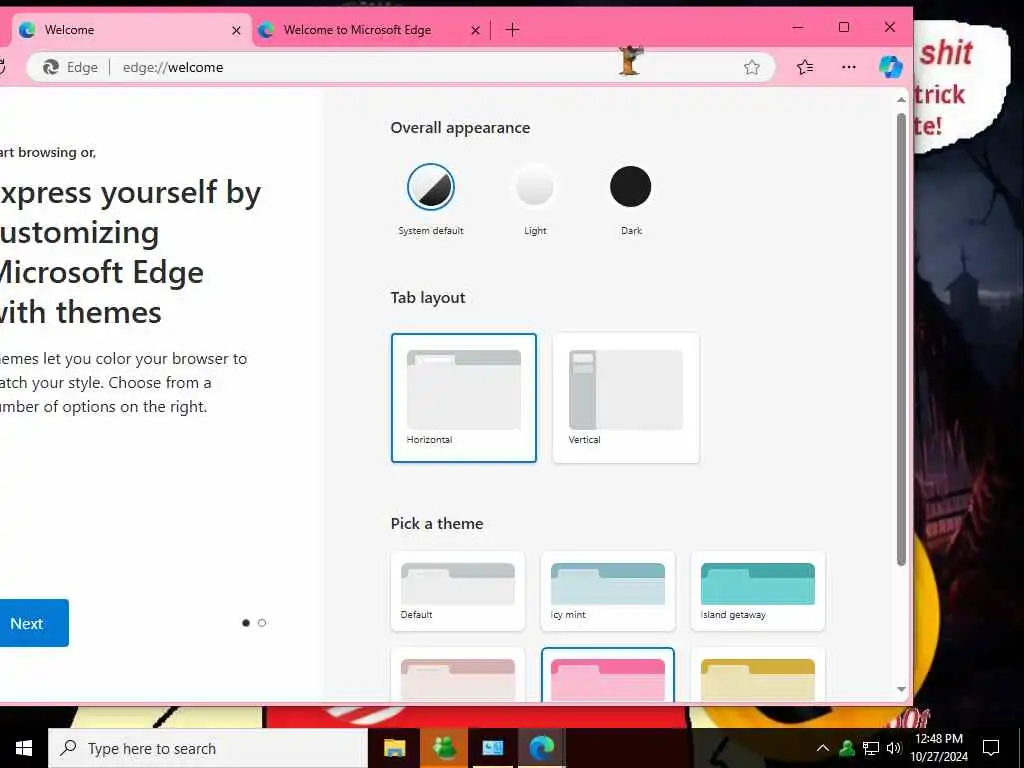Click Microsoft Edge taskbar icon
Image resolution: width=1024 pixels, height=768 pixels.
541,748
